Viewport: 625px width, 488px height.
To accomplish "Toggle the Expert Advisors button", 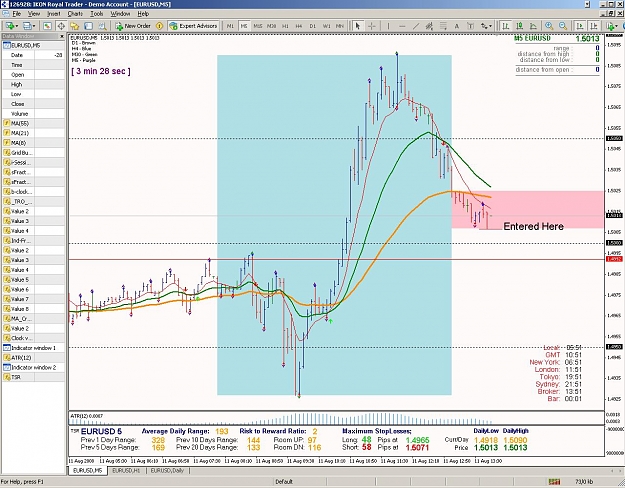I will (x=194, y=26).
